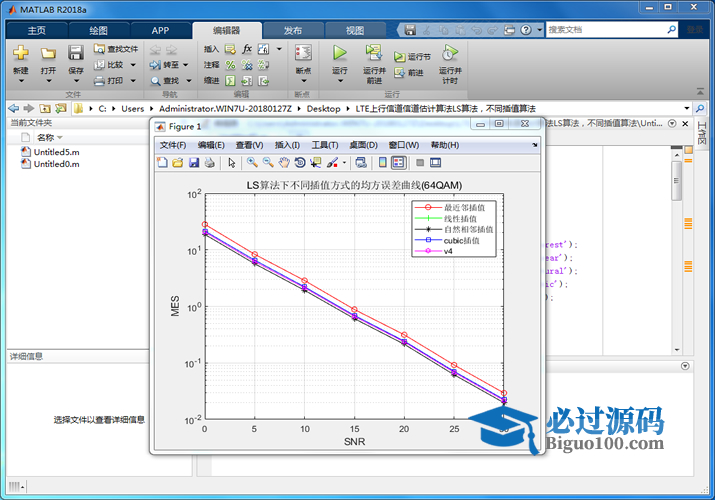Click the 运行并前进 run and advance icon
715x500 pixels.
[374, 52]
